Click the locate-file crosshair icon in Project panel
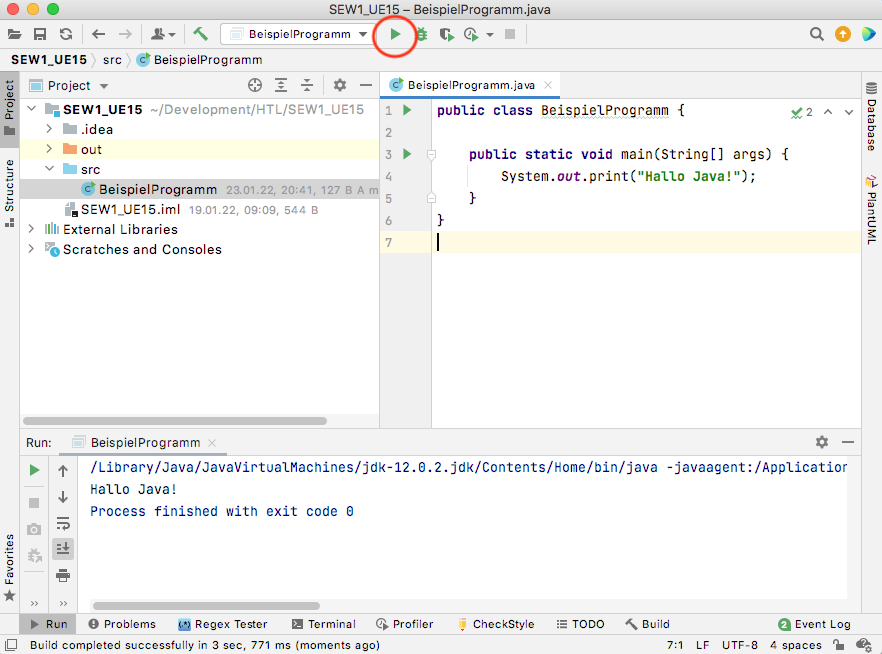 pyautogui.click(x=255, y=85)
